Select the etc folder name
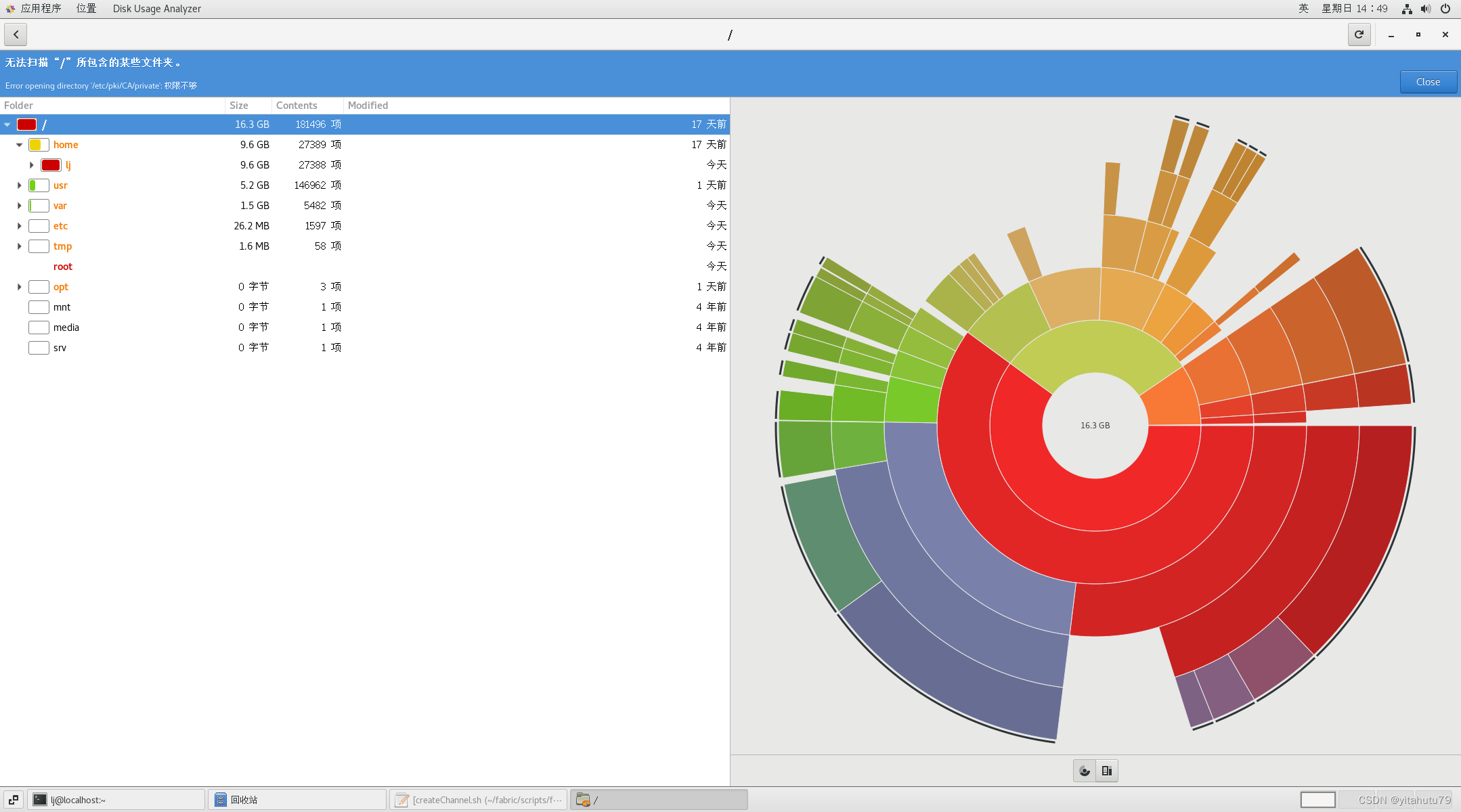The width and height of the screenshot is (1461, 812). click(60, 226)
